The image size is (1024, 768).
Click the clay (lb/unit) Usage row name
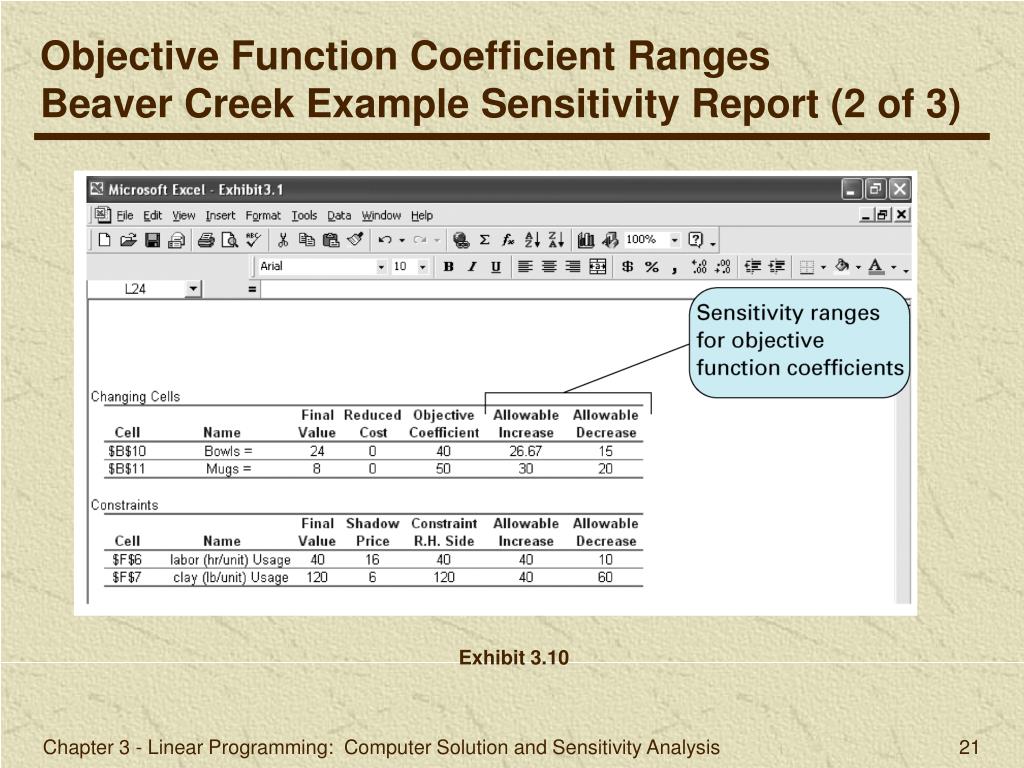(231, 577)
